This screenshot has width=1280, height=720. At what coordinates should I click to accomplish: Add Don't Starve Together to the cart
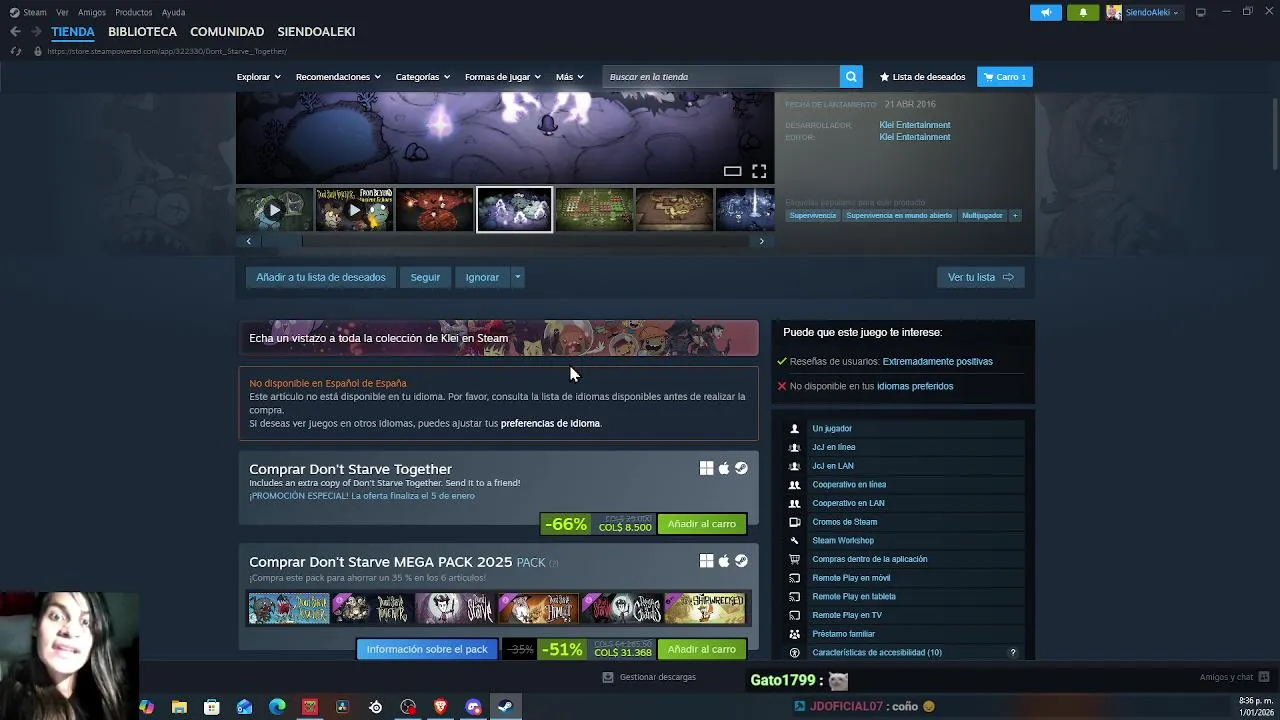(702, 524)
